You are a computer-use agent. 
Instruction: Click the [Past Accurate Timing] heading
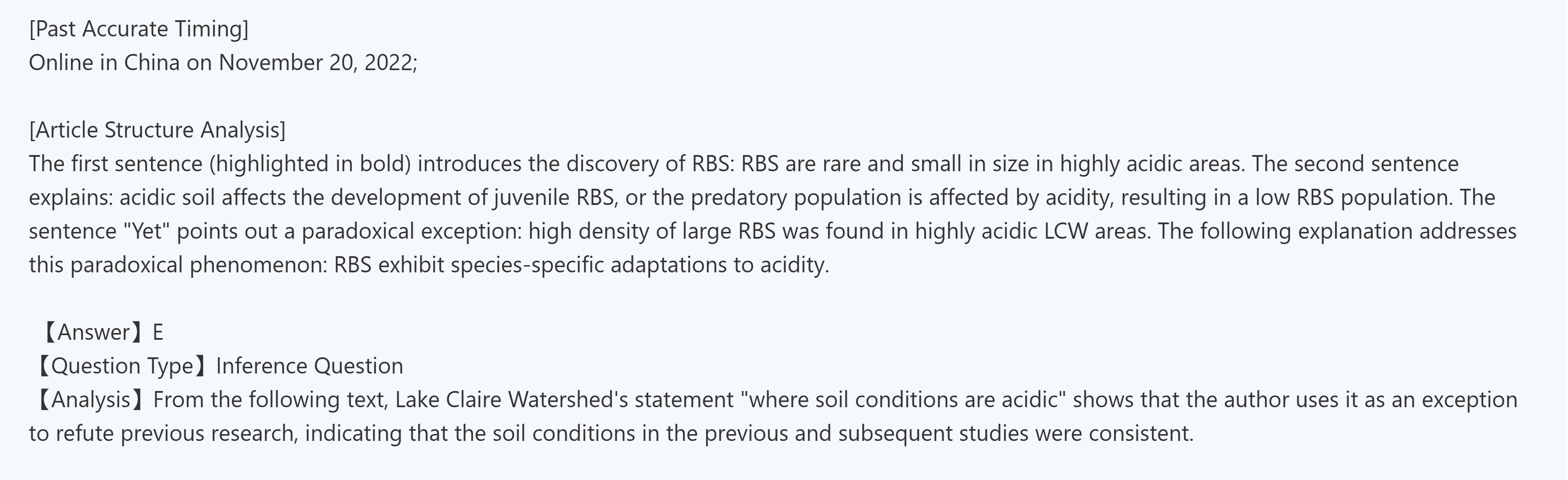[x=139, y=29]
